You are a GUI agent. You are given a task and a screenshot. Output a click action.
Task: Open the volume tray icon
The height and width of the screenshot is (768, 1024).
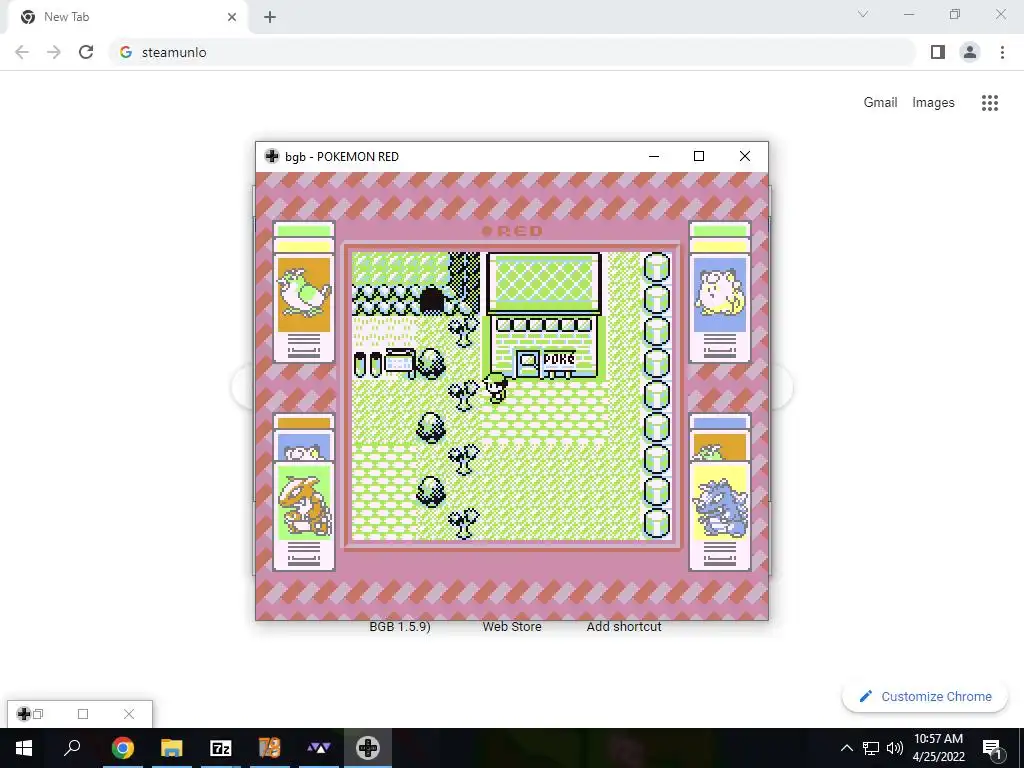(x=895, y=748)
